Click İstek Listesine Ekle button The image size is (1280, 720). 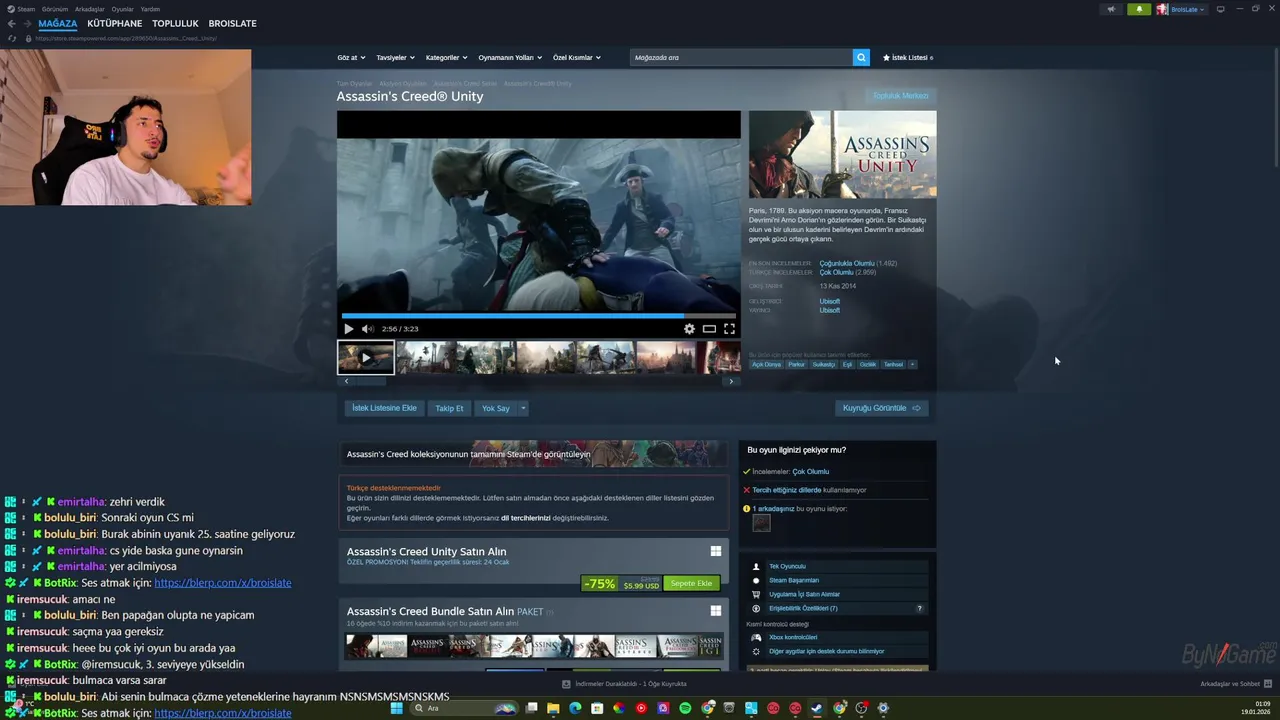click(384, 408)
